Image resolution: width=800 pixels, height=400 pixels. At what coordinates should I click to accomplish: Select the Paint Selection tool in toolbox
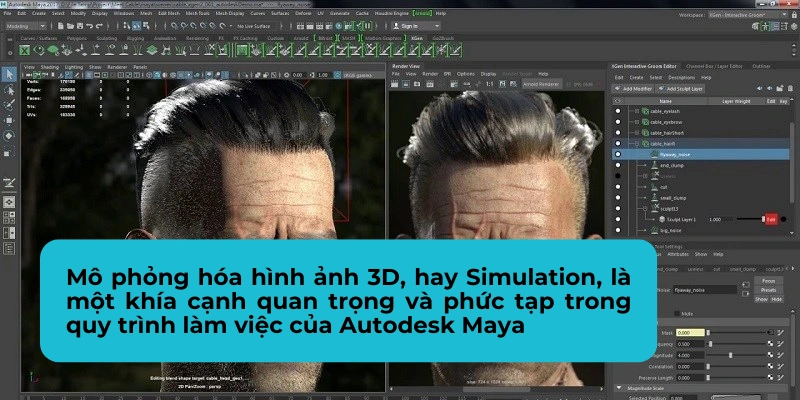9,105
